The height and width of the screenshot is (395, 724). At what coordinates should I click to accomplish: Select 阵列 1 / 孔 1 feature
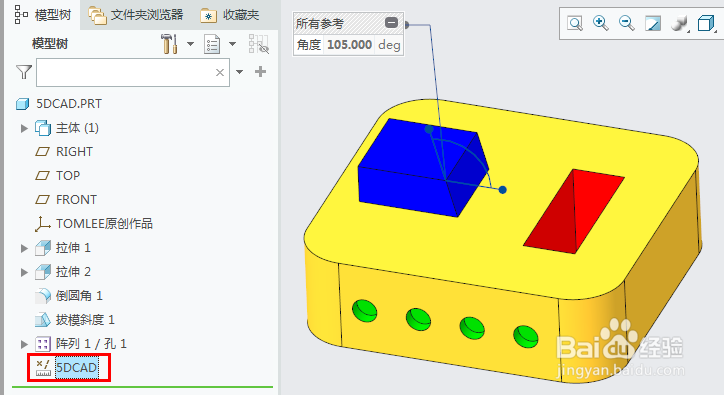click(91, 344)
